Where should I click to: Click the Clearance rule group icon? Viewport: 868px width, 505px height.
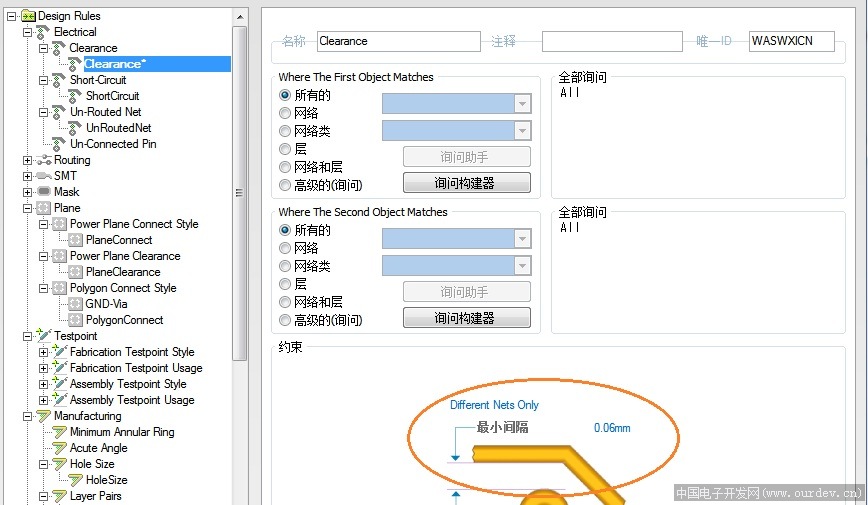pyautogui.click(x=59, y=48)
